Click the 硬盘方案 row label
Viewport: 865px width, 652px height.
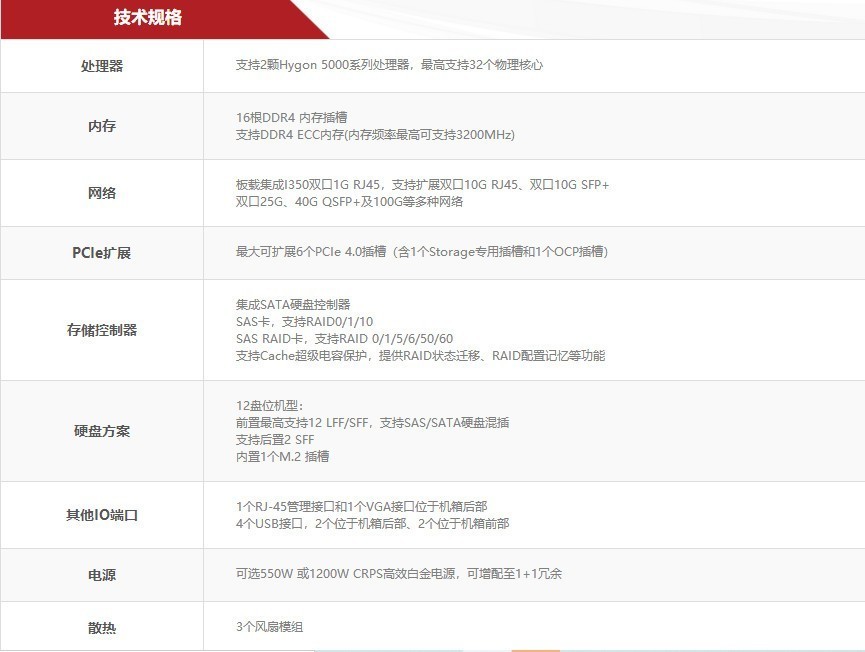(x=102, y=431)
